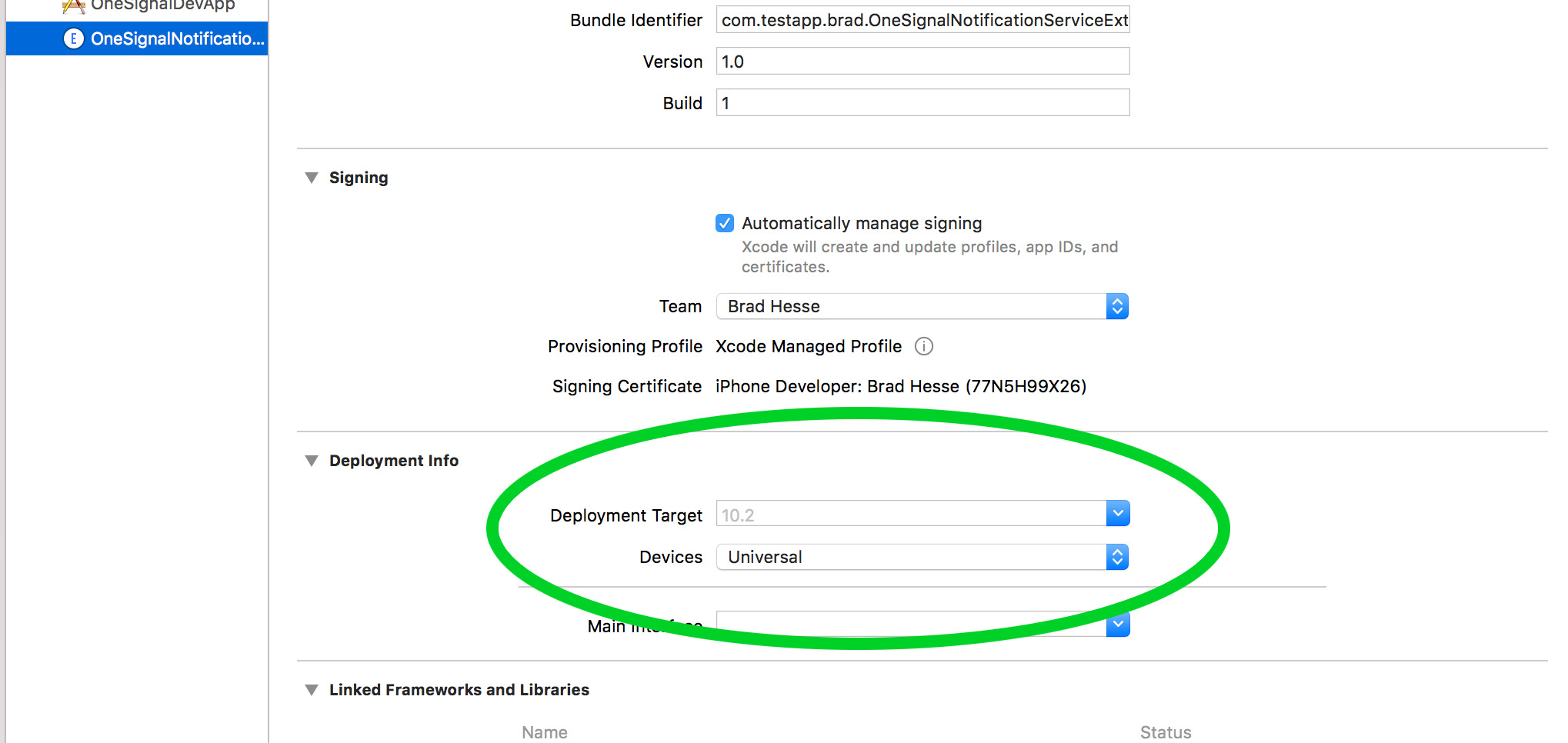Click the Status column header
1568x743 pixels.
1166,732
